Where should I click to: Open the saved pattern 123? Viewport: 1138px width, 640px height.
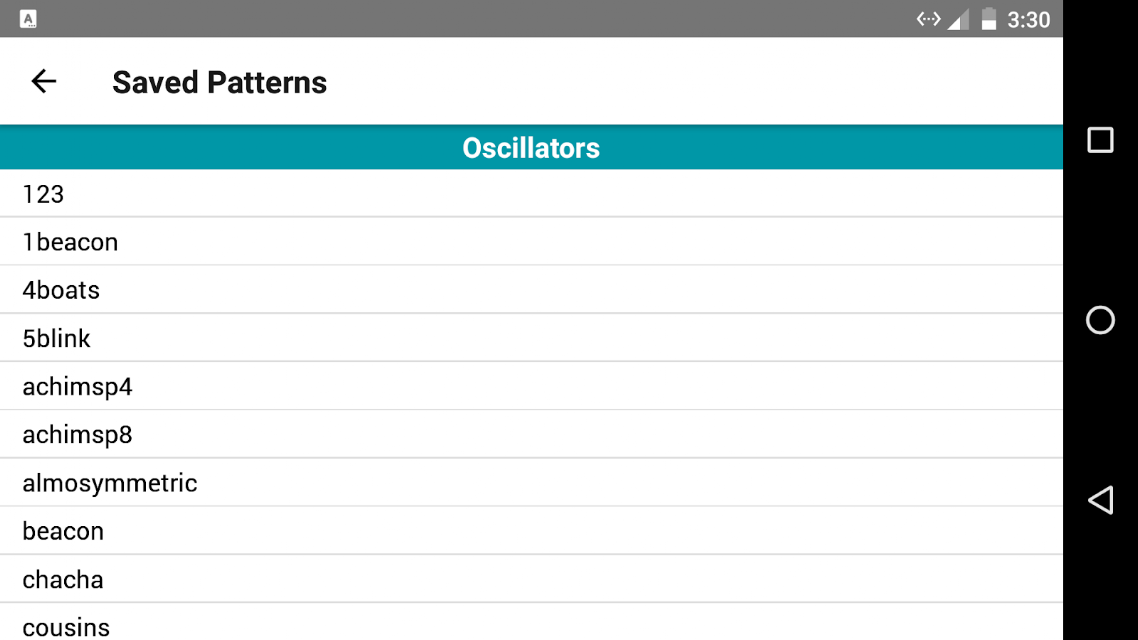(x=531, y=194)
